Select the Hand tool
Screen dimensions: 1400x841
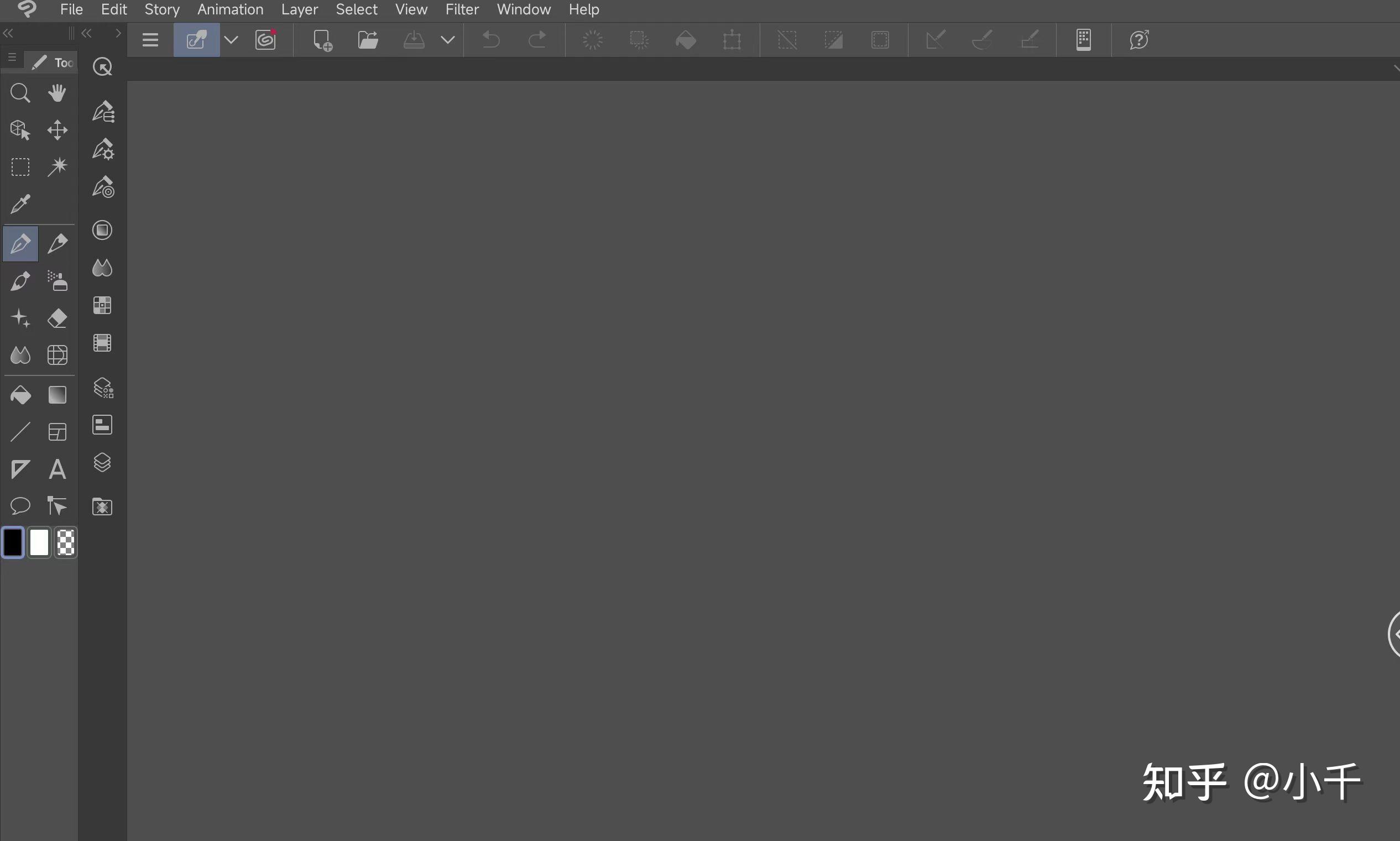pos(56,92)
